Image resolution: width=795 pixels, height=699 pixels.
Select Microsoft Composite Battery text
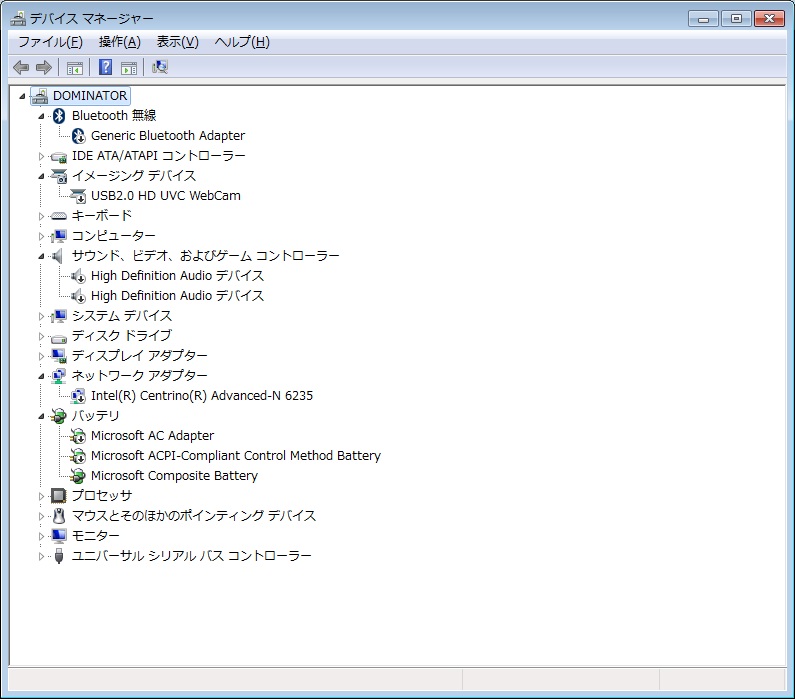coord(174,476)
